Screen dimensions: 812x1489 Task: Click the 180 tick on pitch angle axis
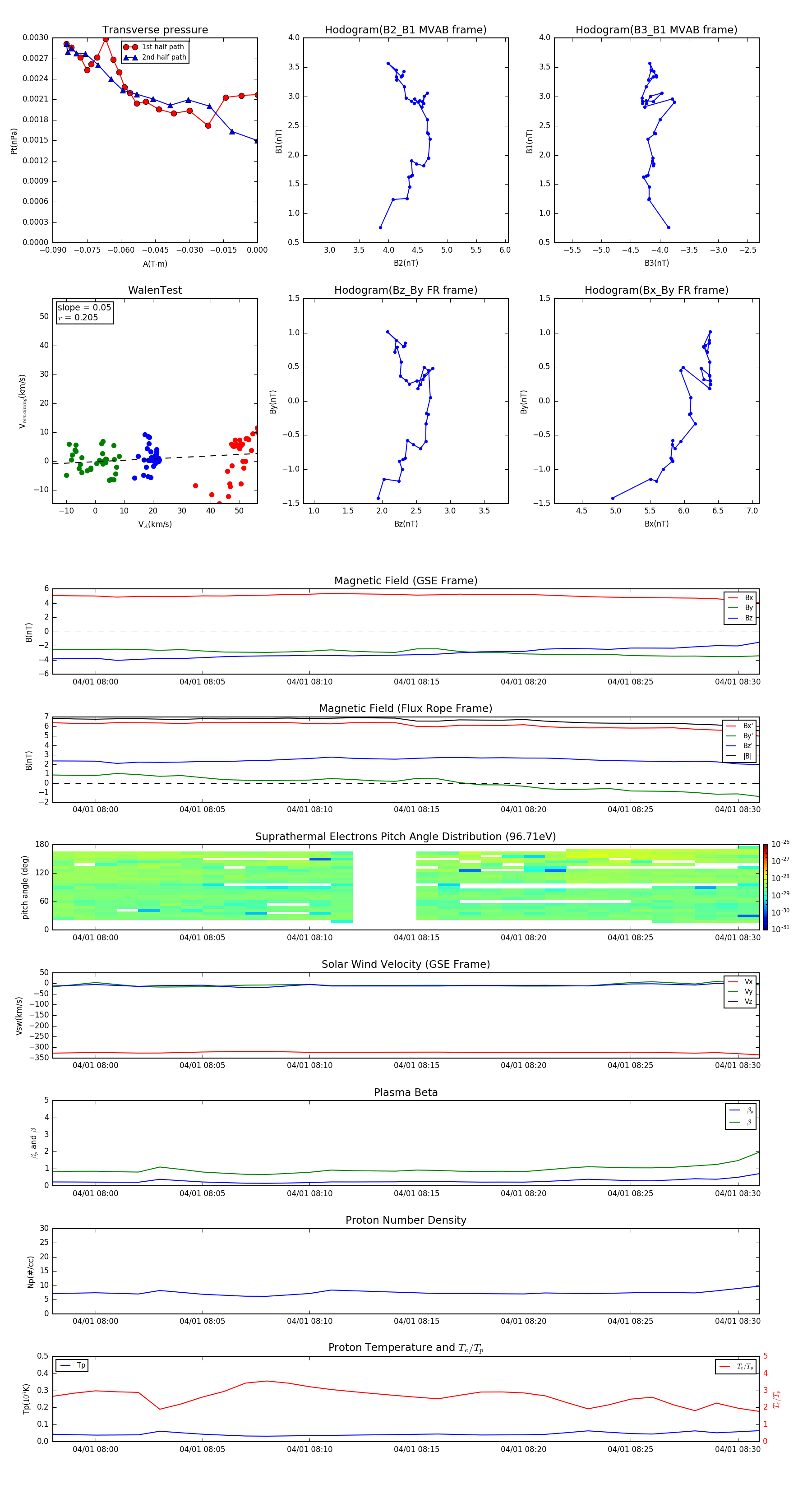42,845
